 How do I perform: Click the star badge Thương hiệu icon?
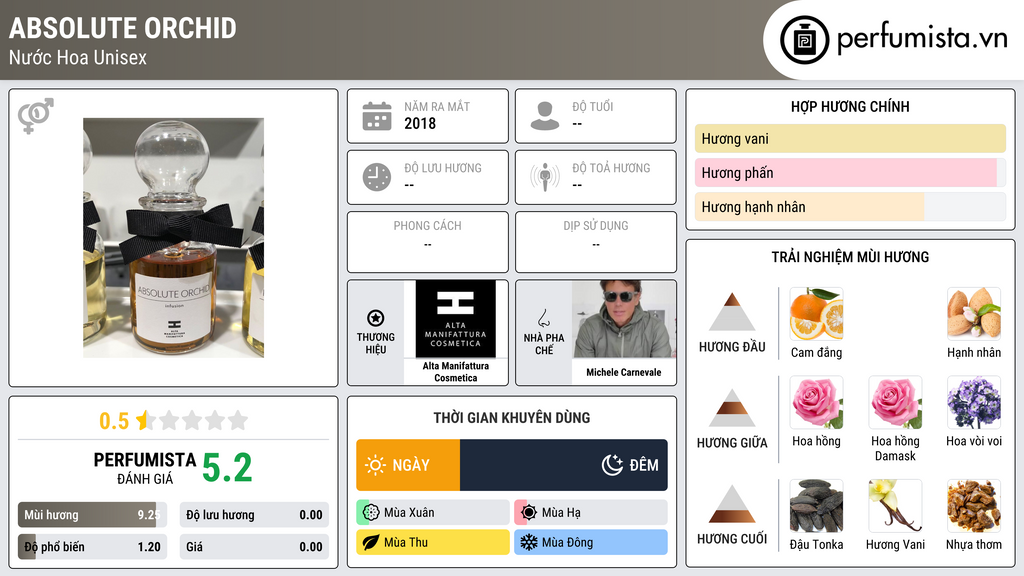[x=376, y=318]
